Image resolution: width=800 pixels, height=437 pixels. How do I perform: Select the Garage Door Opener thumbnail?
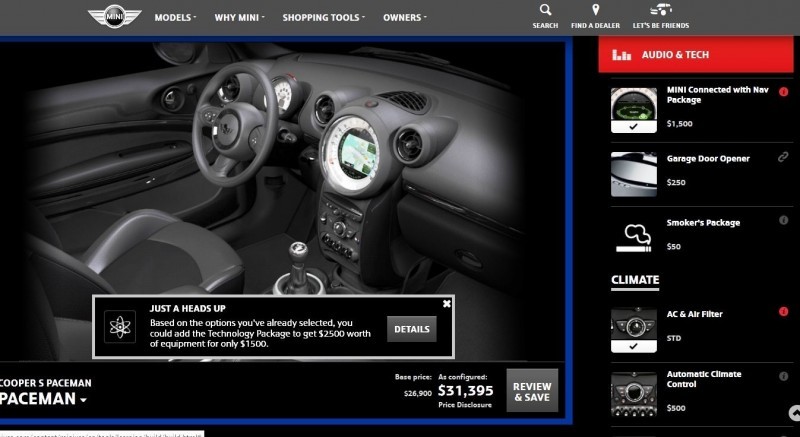(x=634, y=174)
